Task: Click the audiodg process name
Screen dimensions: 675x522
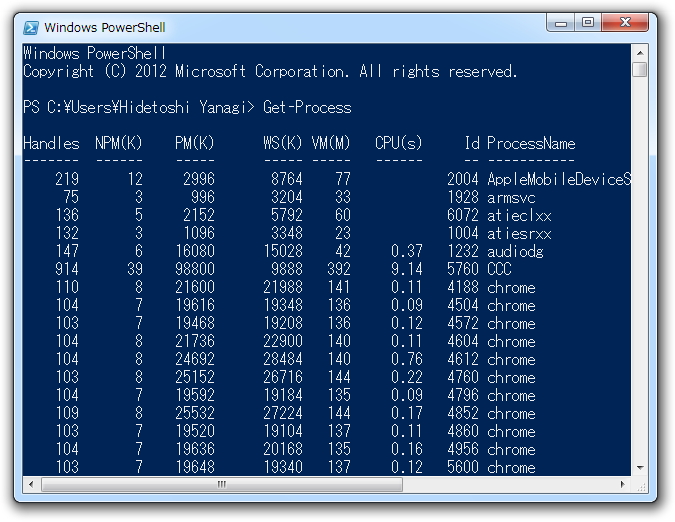Action: (515, 251)
